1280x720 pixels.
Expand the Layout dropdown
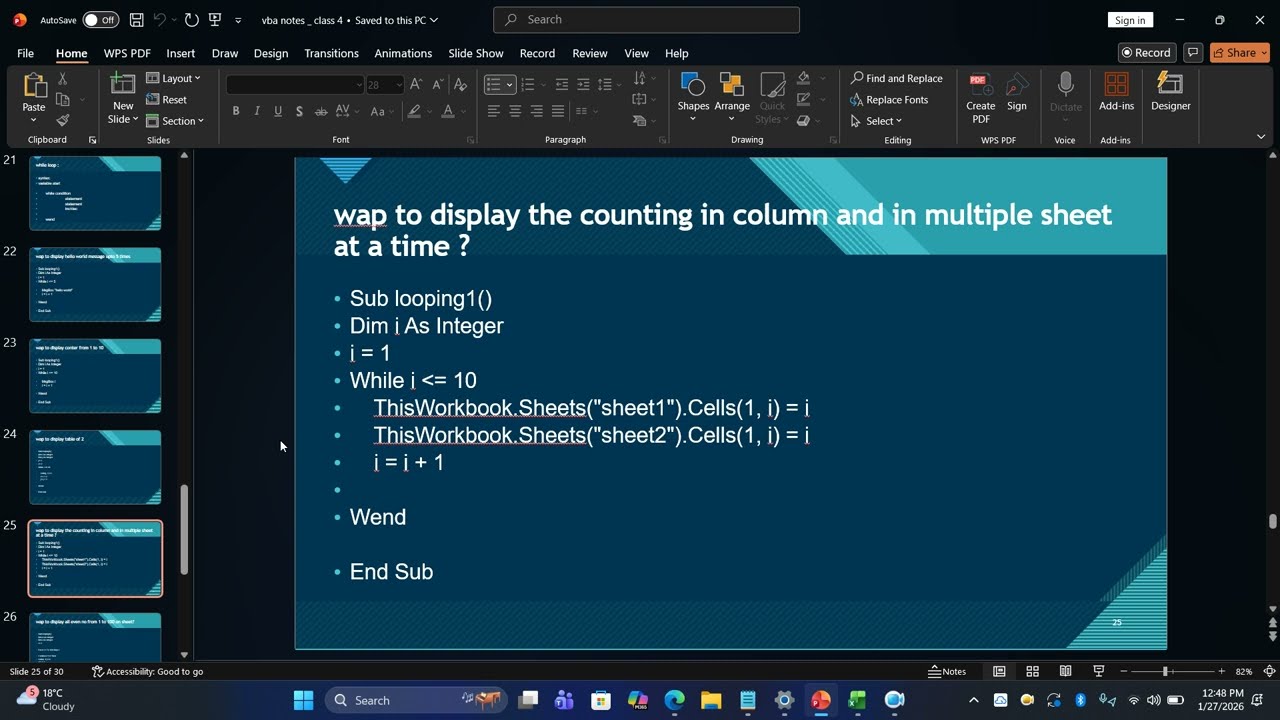(173, 78)
